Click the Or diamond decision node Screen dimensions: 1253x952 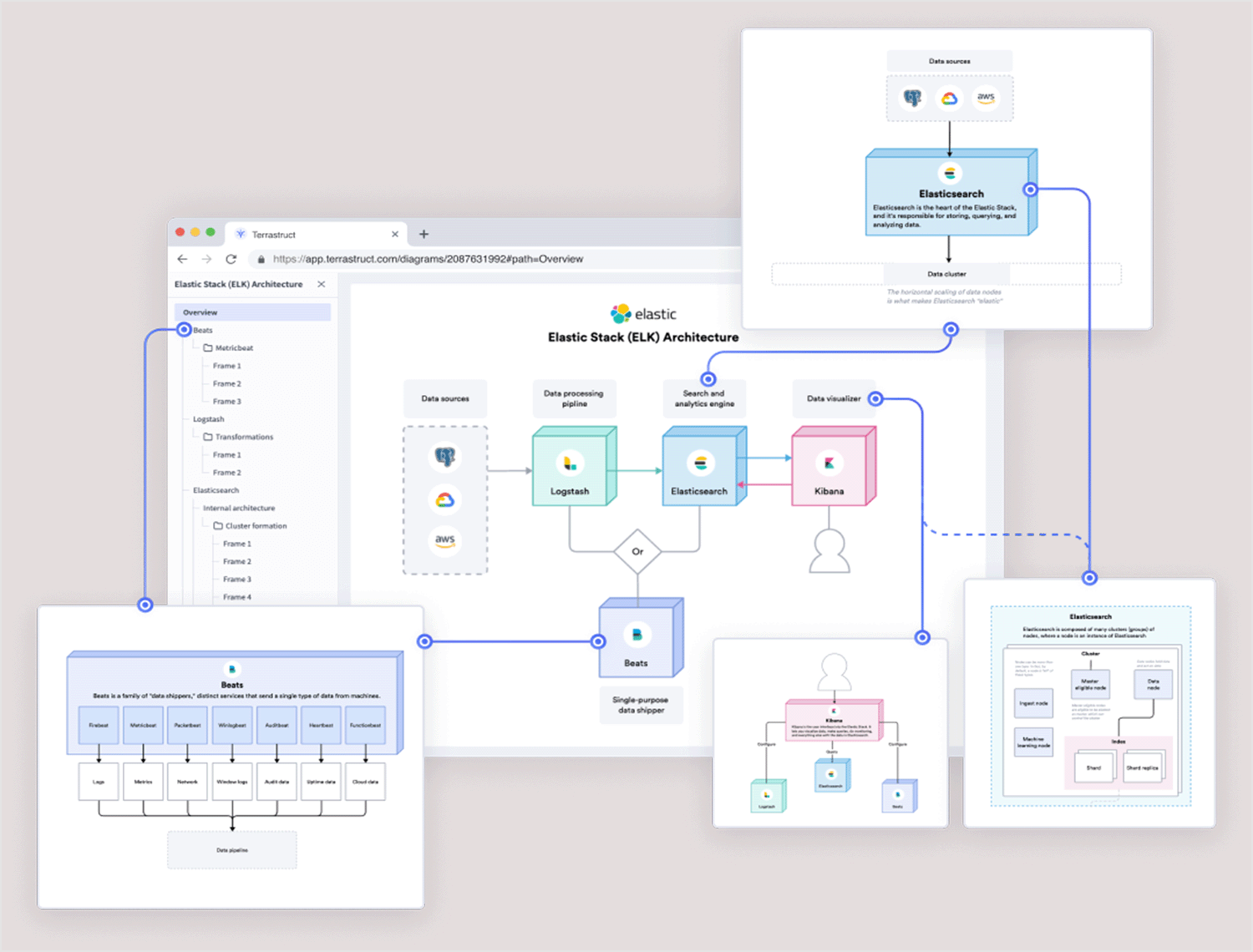tap(637, 551)
